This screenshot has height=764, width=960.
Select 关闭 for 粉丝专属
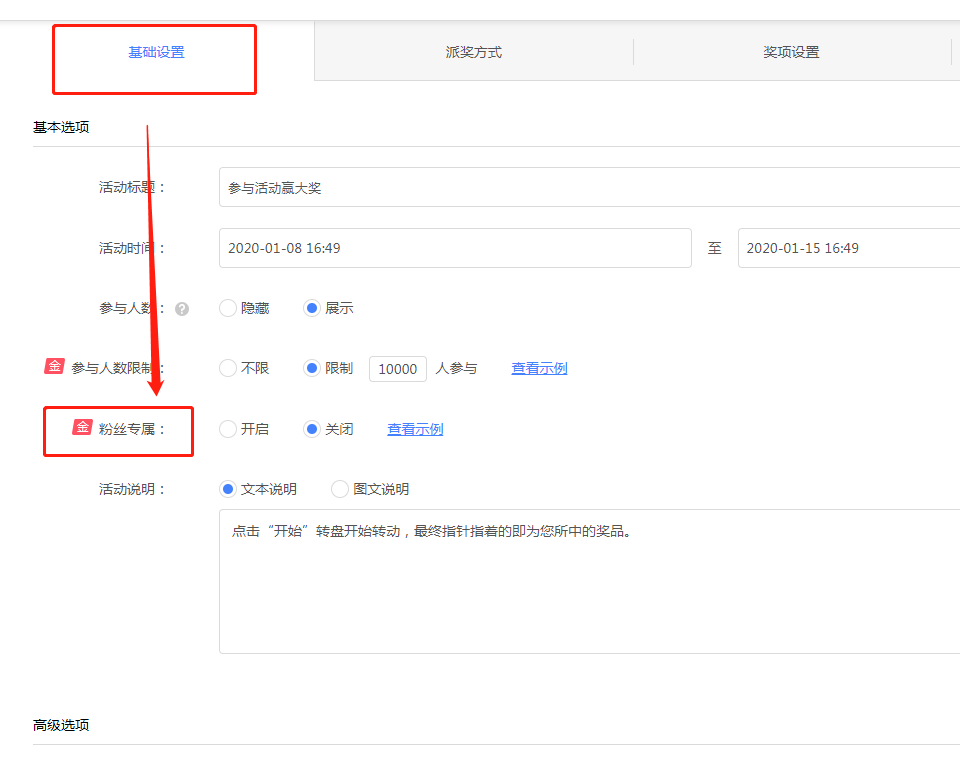click(x=312, y=429)
